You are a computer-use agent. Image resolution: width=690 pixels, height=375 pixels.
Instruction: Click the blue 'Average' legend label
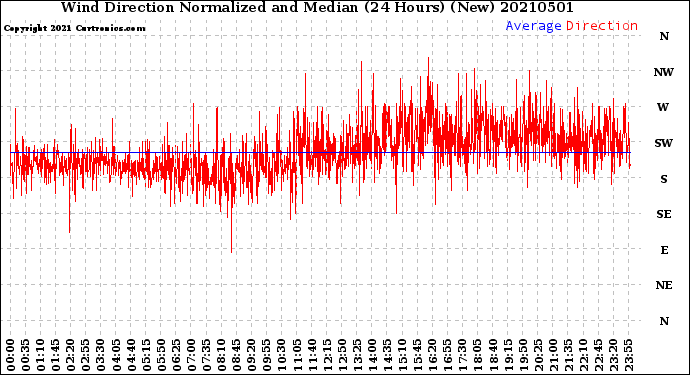point(533,26)
